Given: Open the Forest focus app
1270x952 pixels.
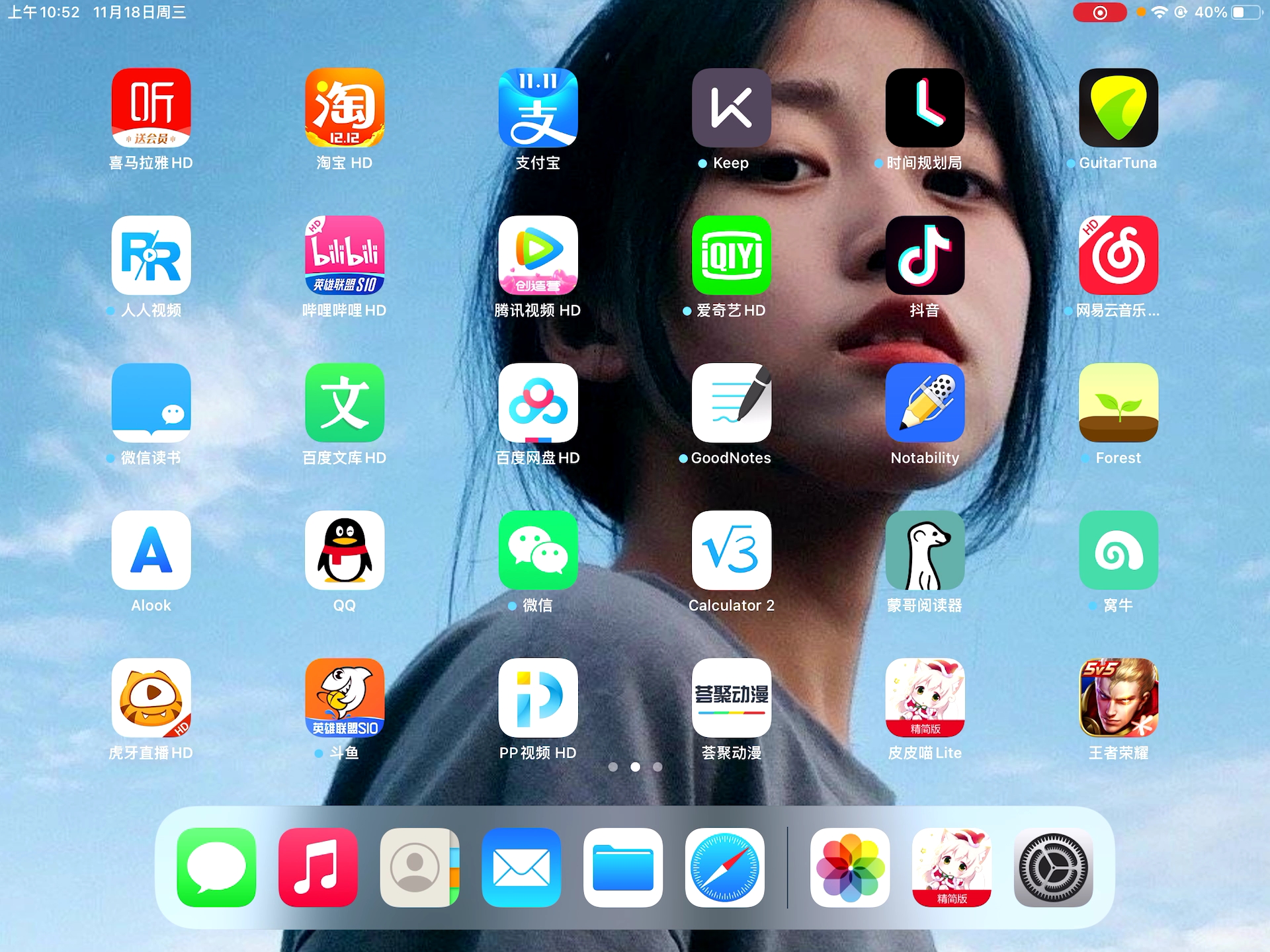Looking at the screenshot, I should 1118,402.
